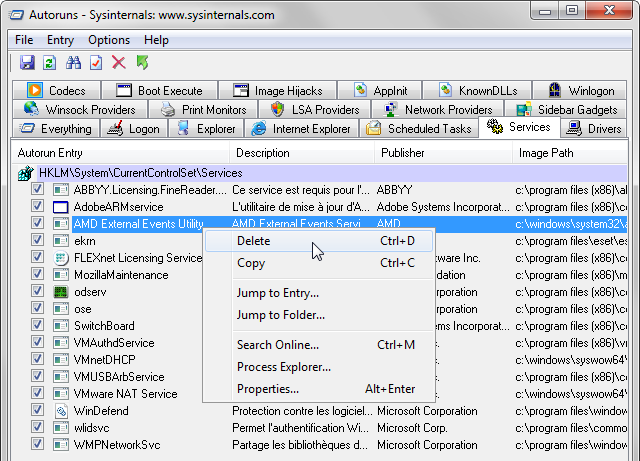
Task: Uncheck the ABBYY.Licensing.FineReader checkbox
Action: point(38,189)
